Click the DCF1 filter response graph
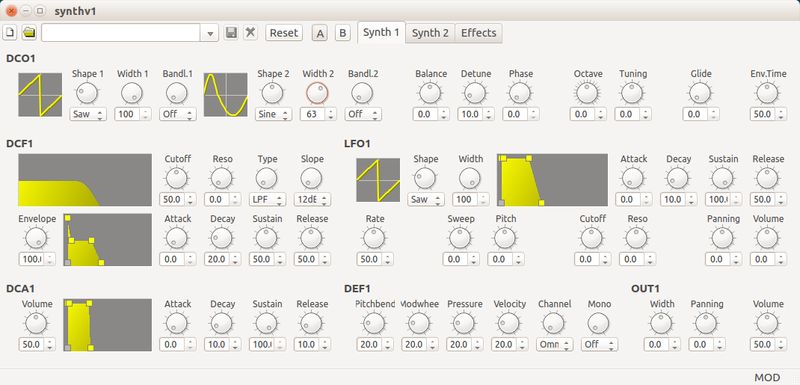This screenshot has height=385, width=800. [85, 180]
